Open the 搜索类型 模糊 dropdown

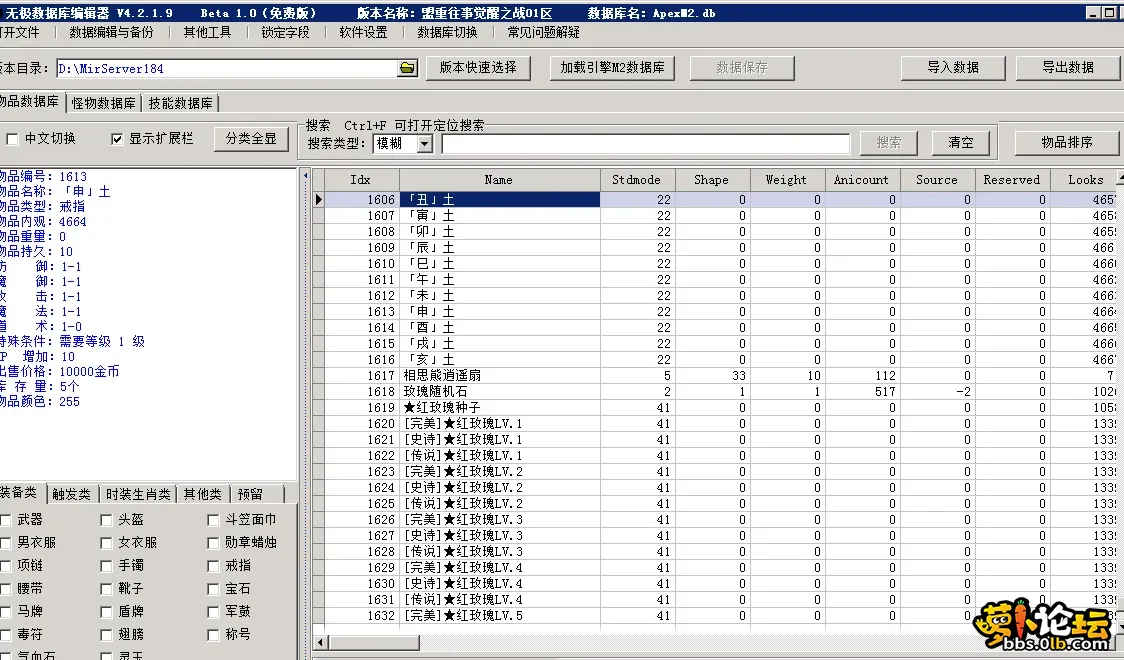point(424,143)
